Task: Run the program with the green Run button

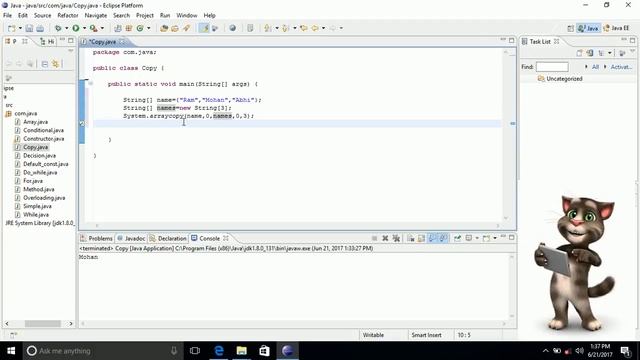Action: coord(76,28)
